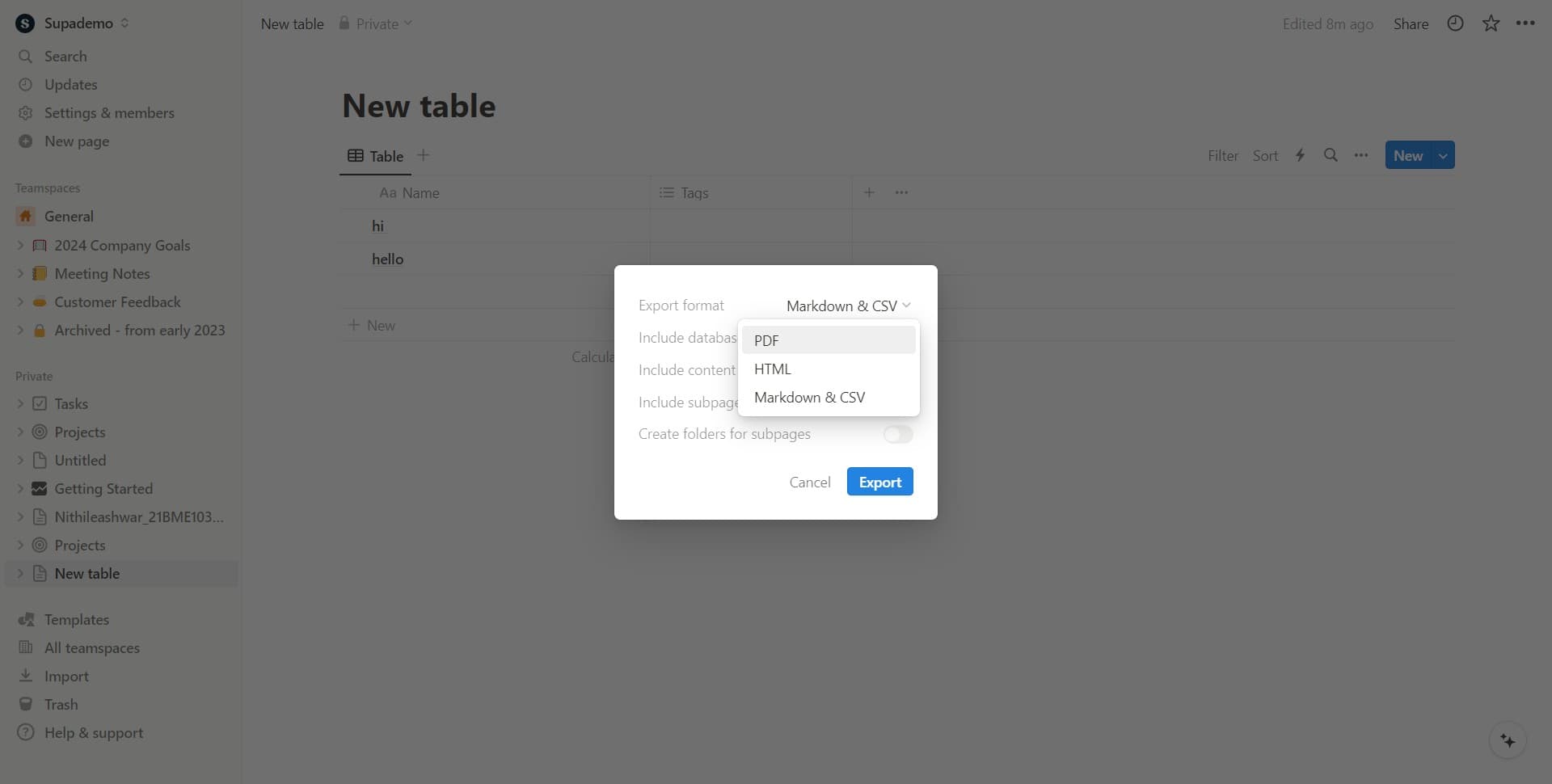Open the Import tool
Image resolution: width=1552 pixels, height=784 pixels.
(x=66, y=676)
